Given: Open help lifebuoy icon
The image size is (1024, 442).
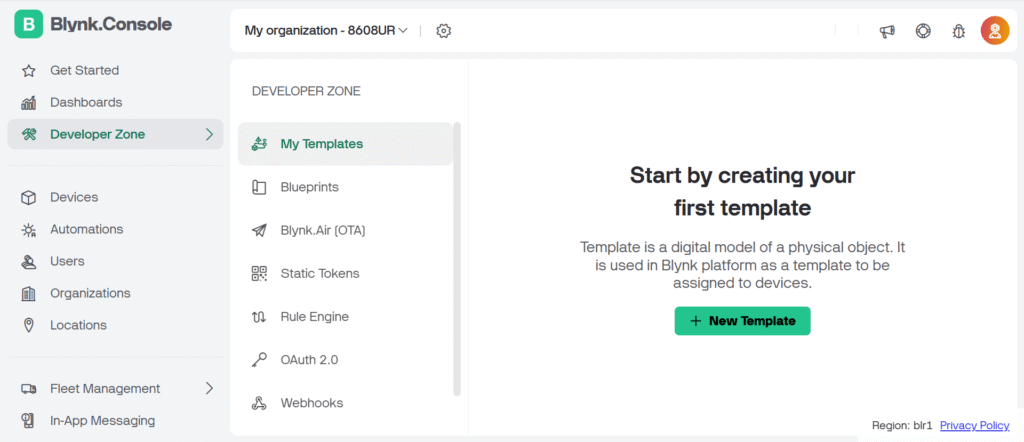Looking at the screenshot, I should 923,31.
